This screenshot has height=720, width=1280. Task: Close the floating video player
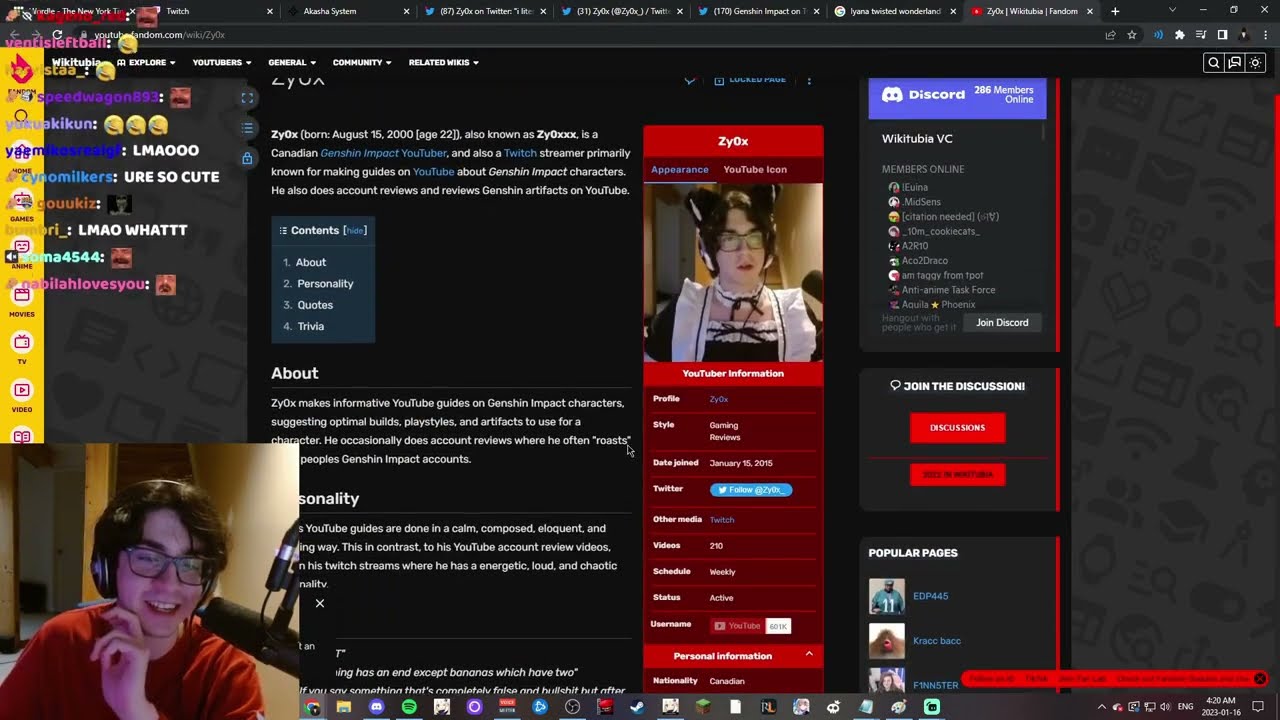320,603
